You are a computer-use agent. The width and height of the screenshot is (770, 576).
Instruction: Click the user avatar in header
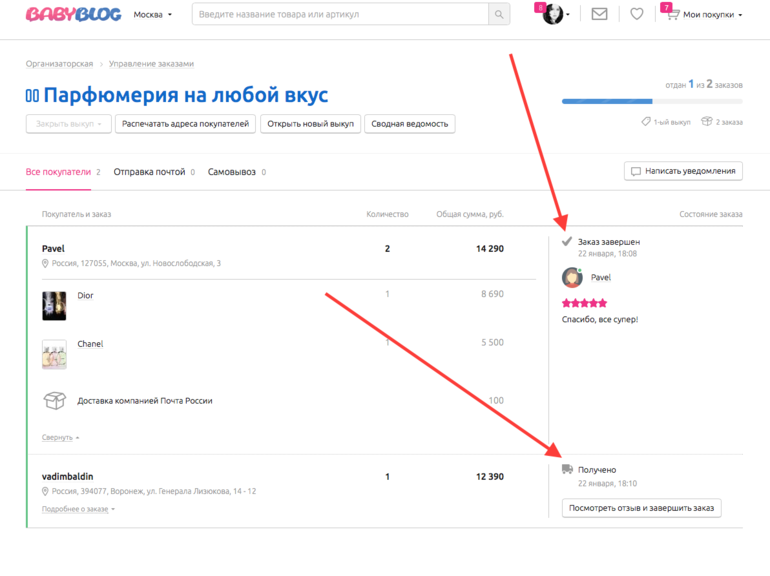553,15
